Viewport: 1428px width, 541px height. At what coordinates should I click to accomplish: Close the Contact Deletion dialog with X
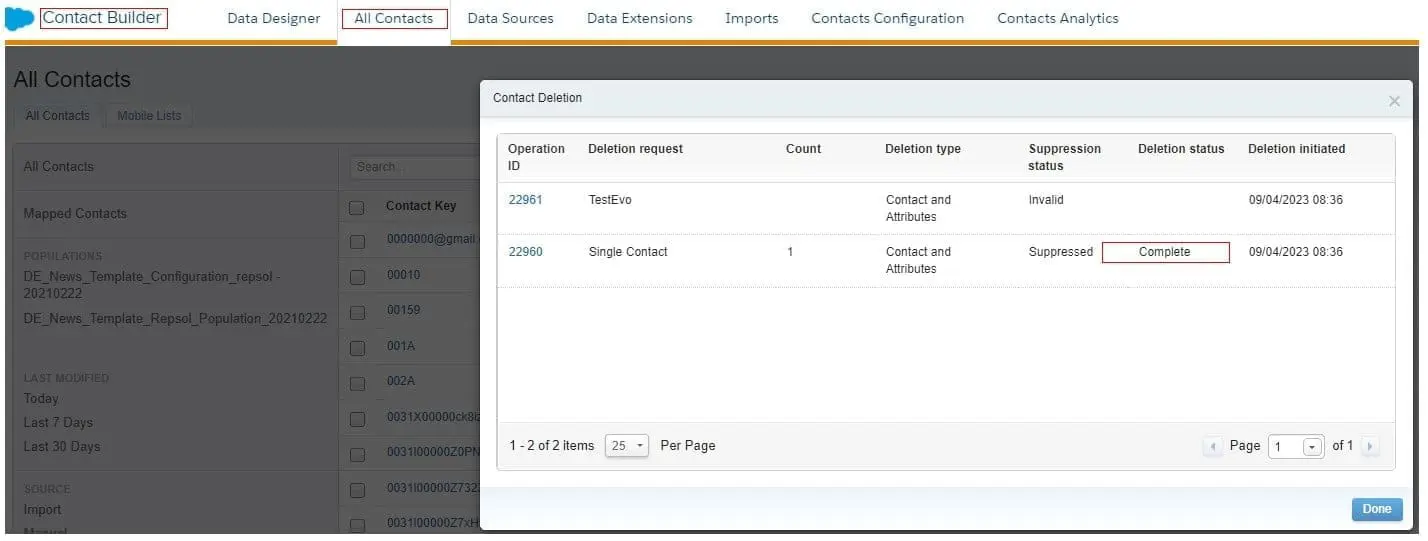[1394, 101]
